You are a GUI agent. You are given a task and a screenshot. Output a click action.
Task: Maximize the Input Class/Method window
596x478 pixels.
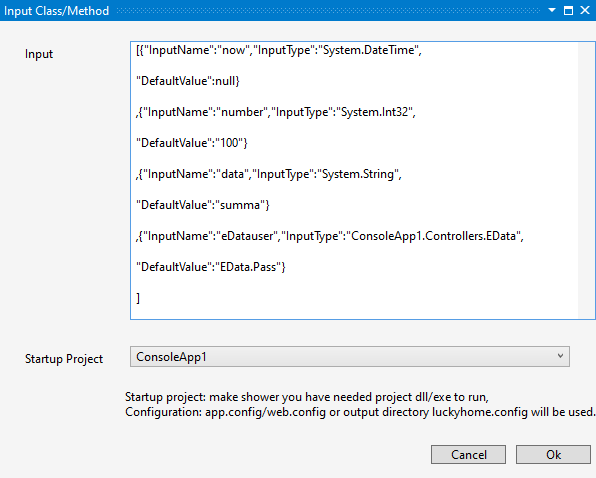click(568, 10)
